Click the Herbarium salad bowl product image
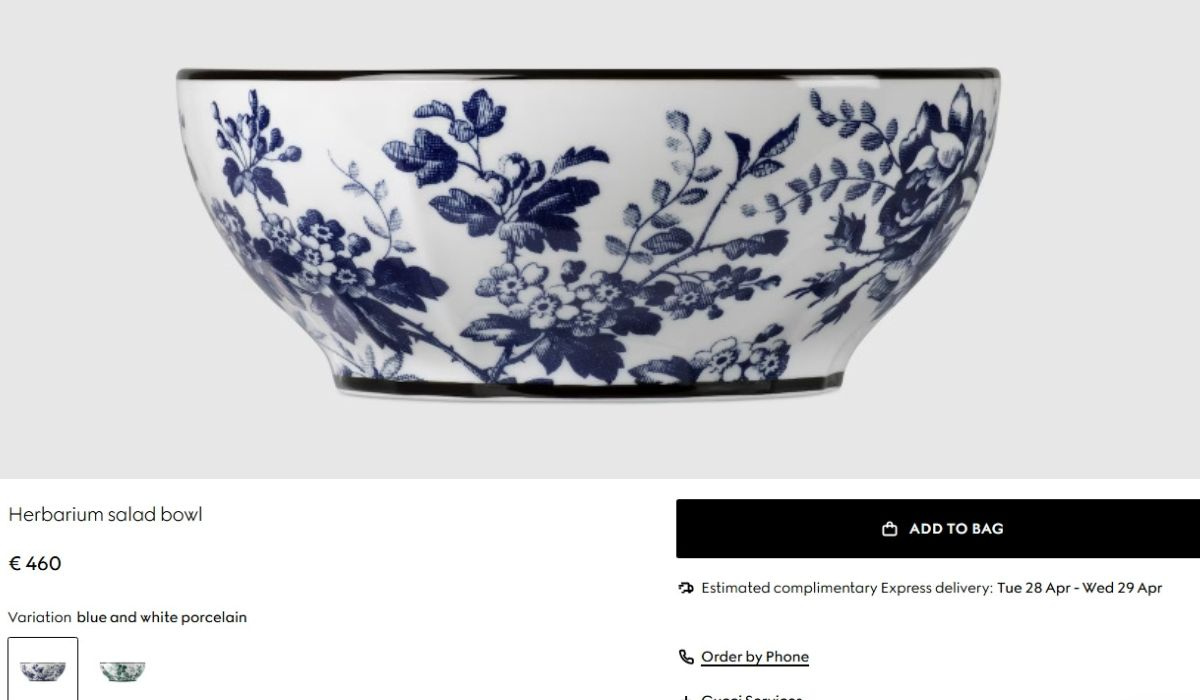The width and height of the screenshot is (1200, 700). pos(588,235)
